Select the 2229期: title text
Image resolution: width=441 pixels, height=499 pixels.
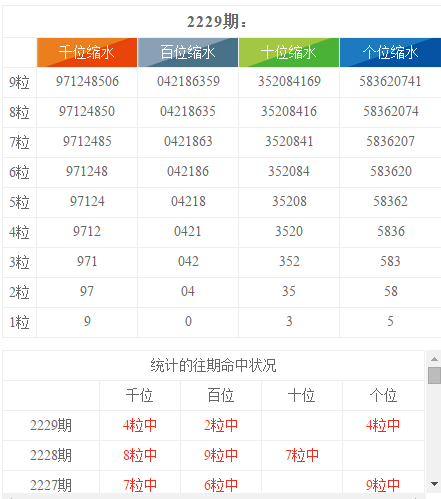(217, 22)
